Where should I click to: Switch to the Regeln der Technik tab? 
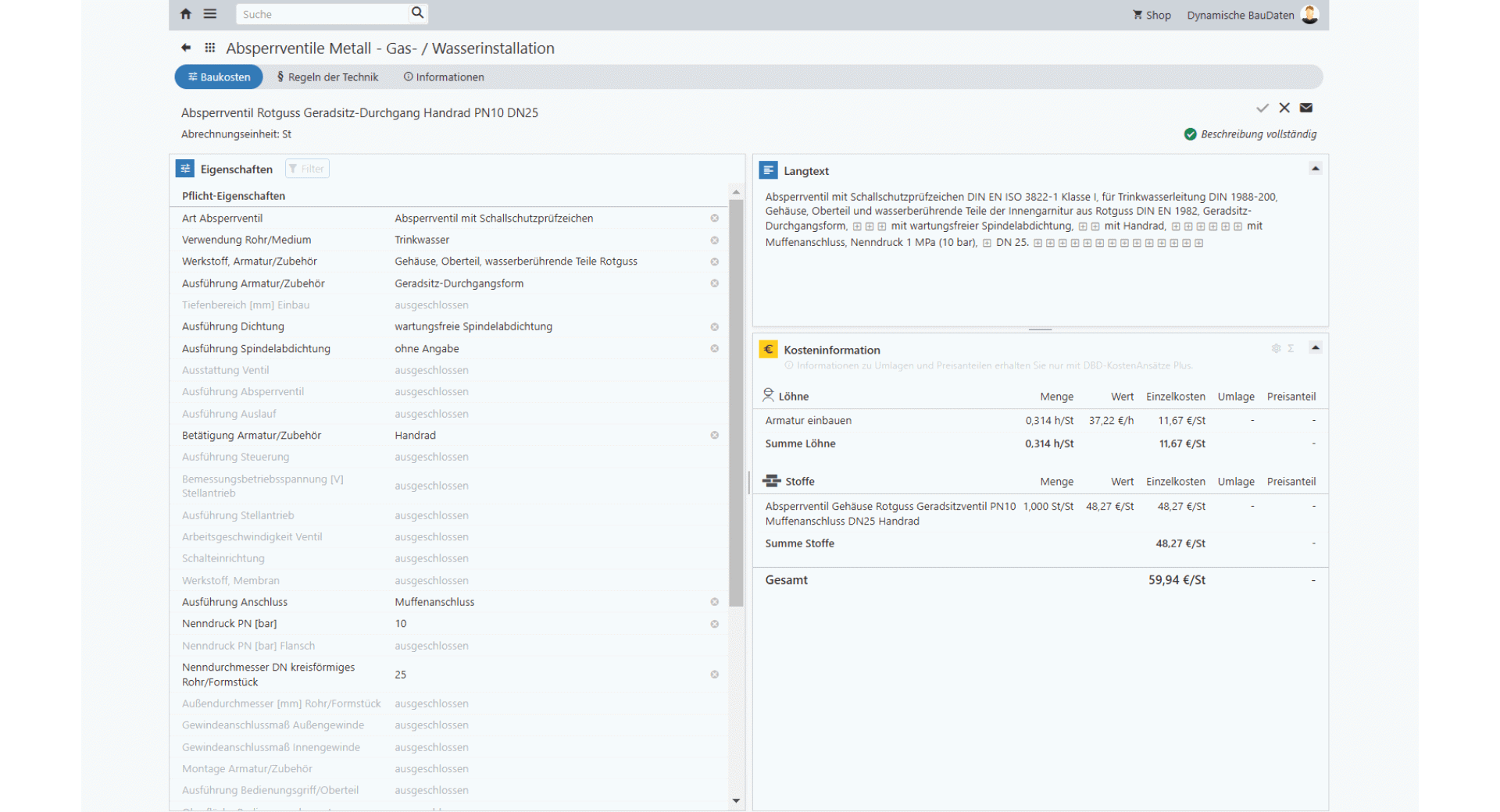click(x=327, y=77)
